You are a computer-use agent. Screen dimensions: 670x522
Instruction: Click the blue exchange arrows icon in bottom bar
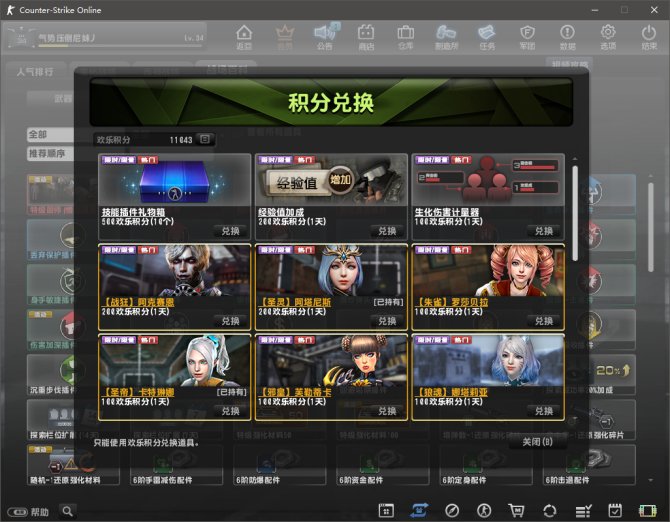(419, 510)
